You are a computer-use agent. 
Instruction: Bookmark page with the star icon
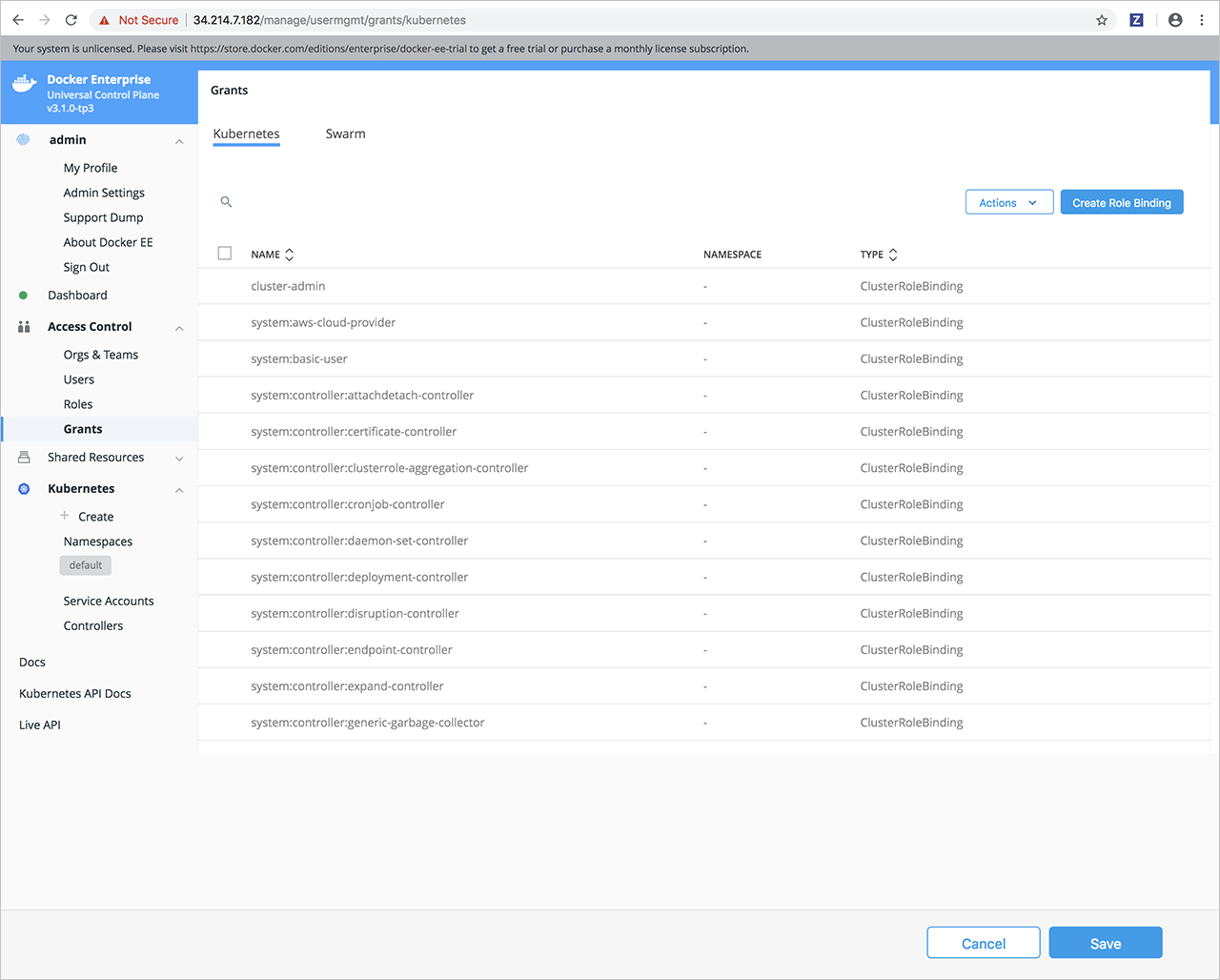(x=1102, y=20)
